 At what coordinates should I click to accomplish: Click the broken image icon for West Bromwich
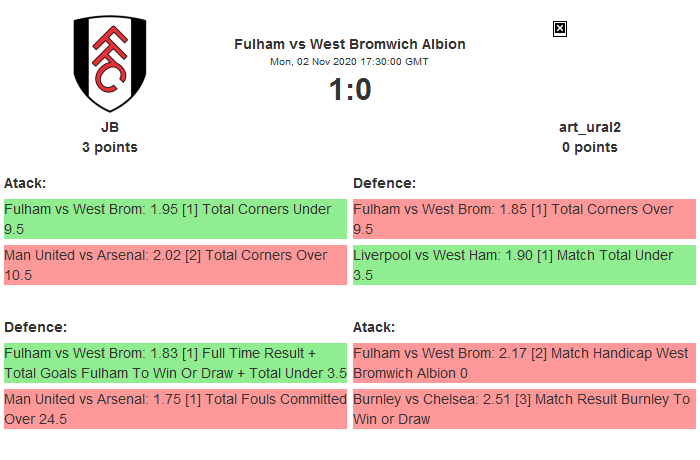[x=560, y=29]
